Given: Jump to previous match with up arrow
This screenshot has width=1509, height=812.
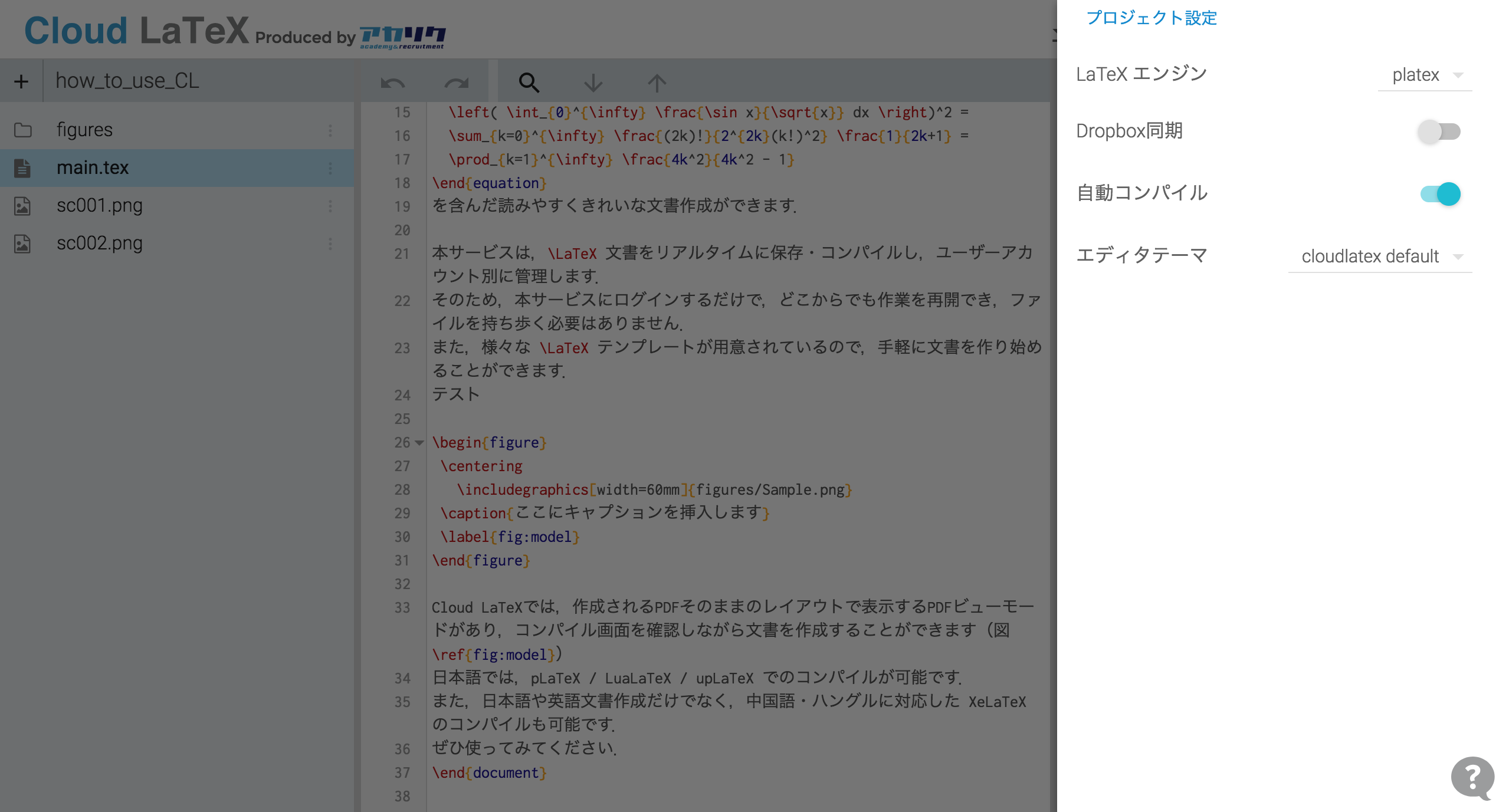Looking at the screenshot, I should [657, 83].
